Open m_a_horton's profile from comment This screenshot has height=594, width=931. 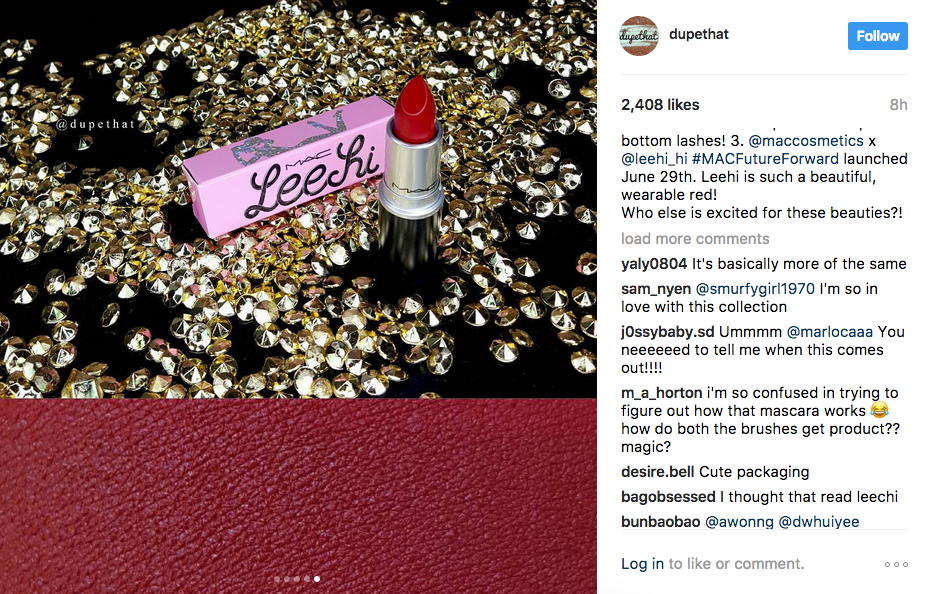pyautogui.click(x=661, y=393)
